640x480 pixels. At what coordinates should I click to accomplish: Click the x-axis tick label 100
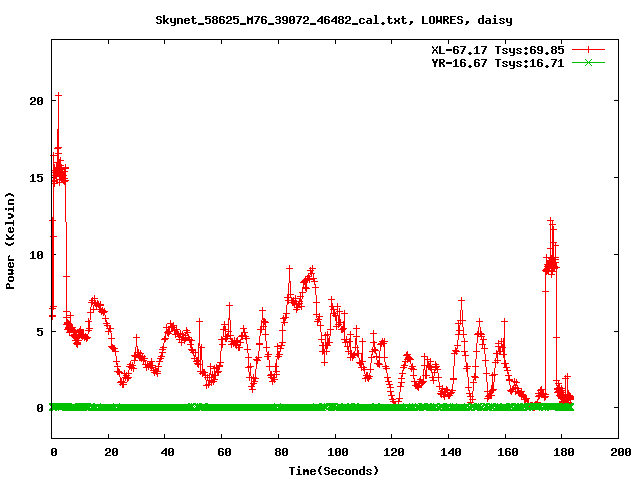pyautogui.click(x=338, y=452)
